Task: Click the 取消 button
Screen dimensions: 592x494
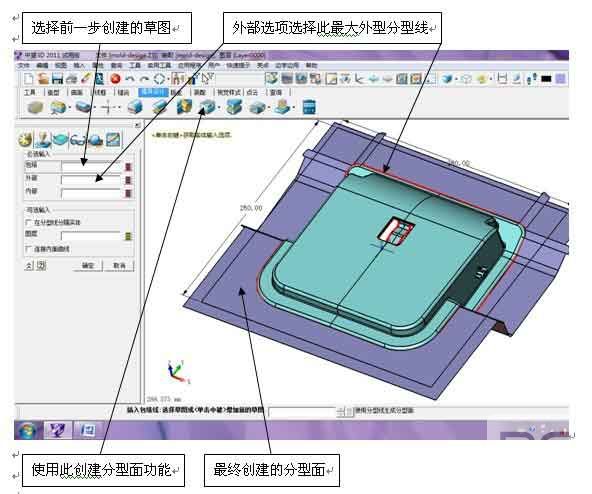Action: point(119,266)
